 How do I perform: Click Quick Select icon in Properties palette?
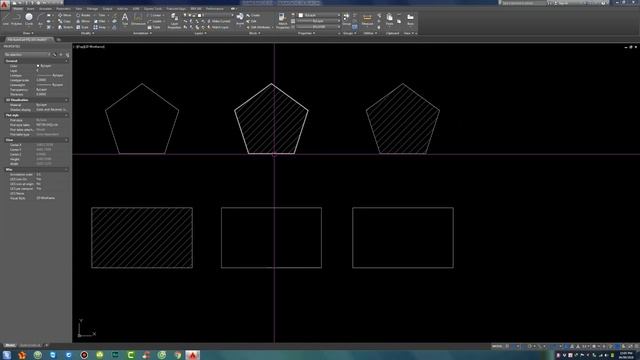[67, 54]
